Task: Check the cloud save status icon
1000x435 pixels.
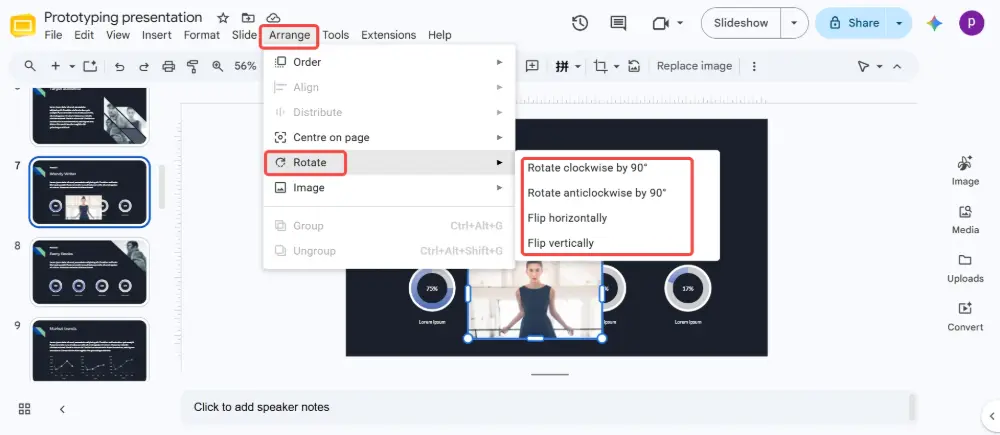Action: click(273, 18)
